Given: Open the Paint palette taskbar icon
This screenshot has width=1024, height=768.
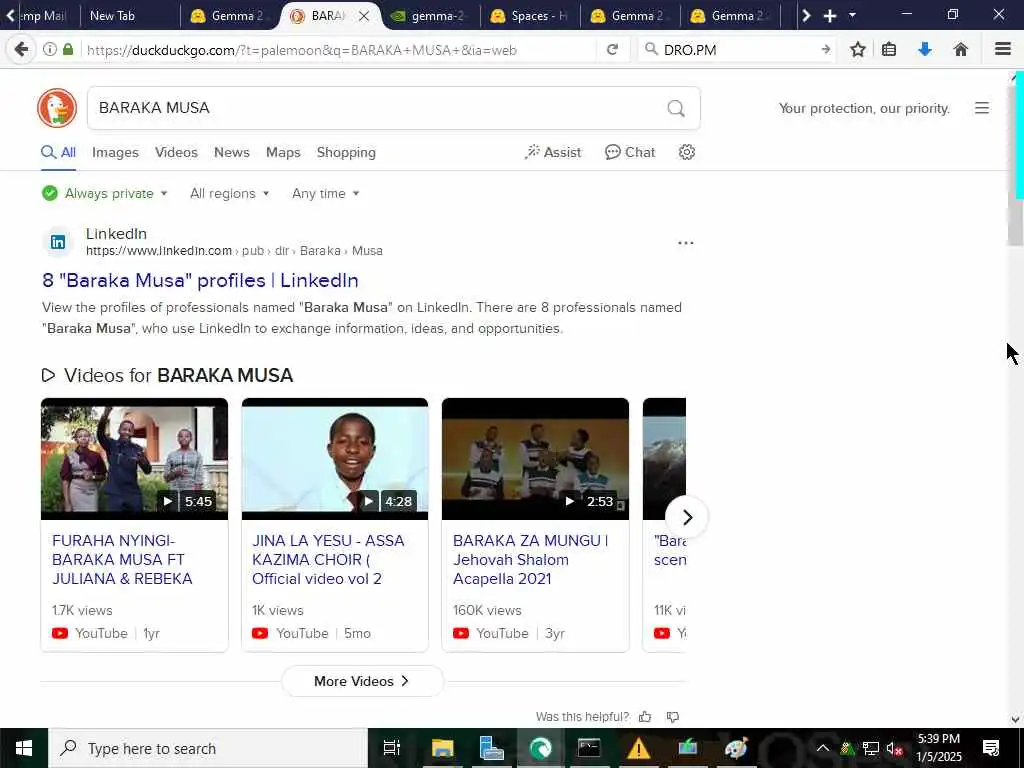Looking at the screenshot, I should (736, 748).
